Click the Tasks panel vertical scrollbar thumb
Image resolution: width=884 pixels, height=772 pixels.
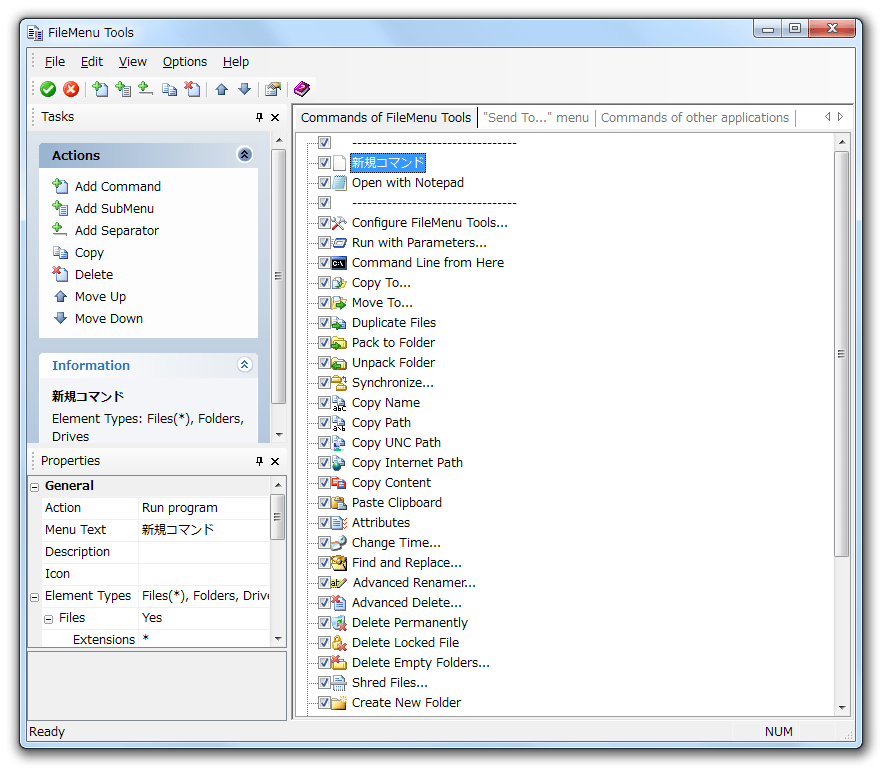point(279,276)
